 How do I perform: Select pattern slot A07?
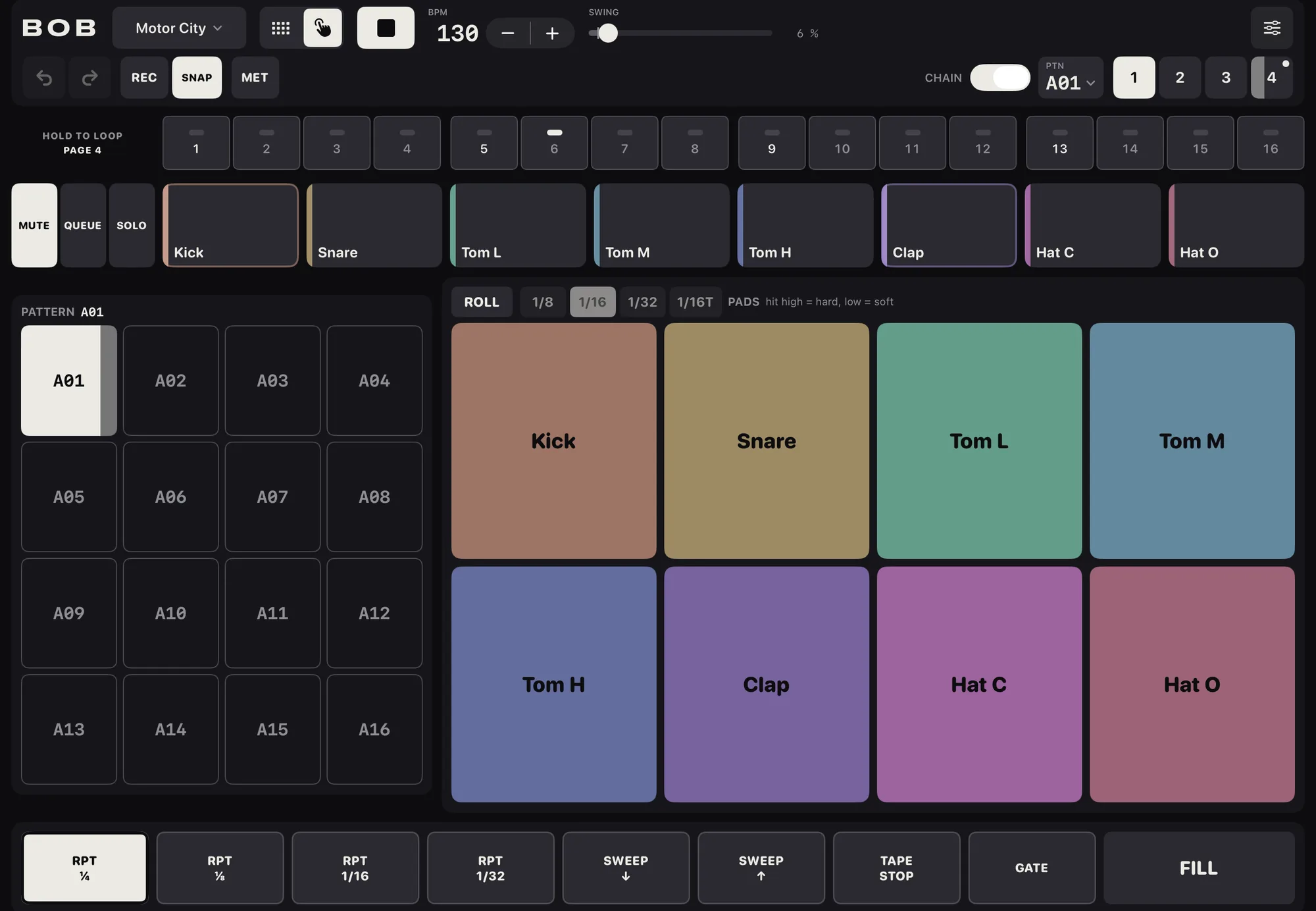[272, 497]
